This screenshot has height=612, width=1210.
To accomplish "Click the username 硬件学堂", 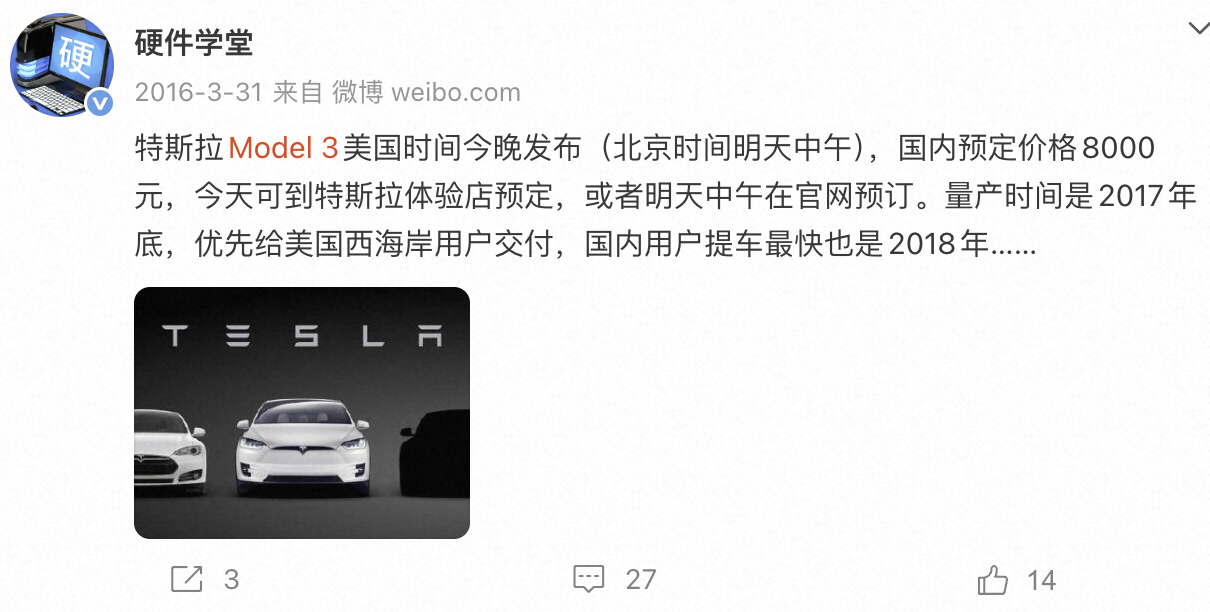I will pyautogui.click(x=194, y=44).
